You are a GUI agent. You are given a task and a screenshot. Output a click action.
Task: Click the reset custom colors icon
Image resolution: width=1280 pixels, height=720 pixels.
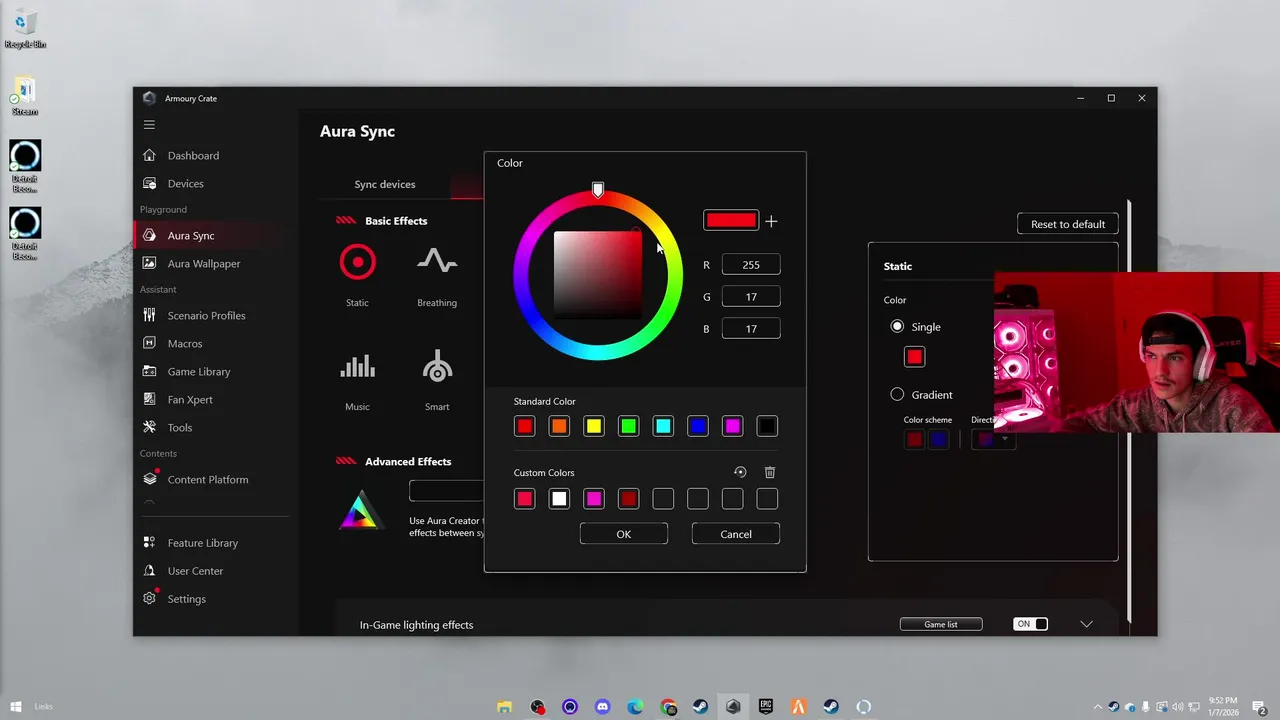[740, 473]
